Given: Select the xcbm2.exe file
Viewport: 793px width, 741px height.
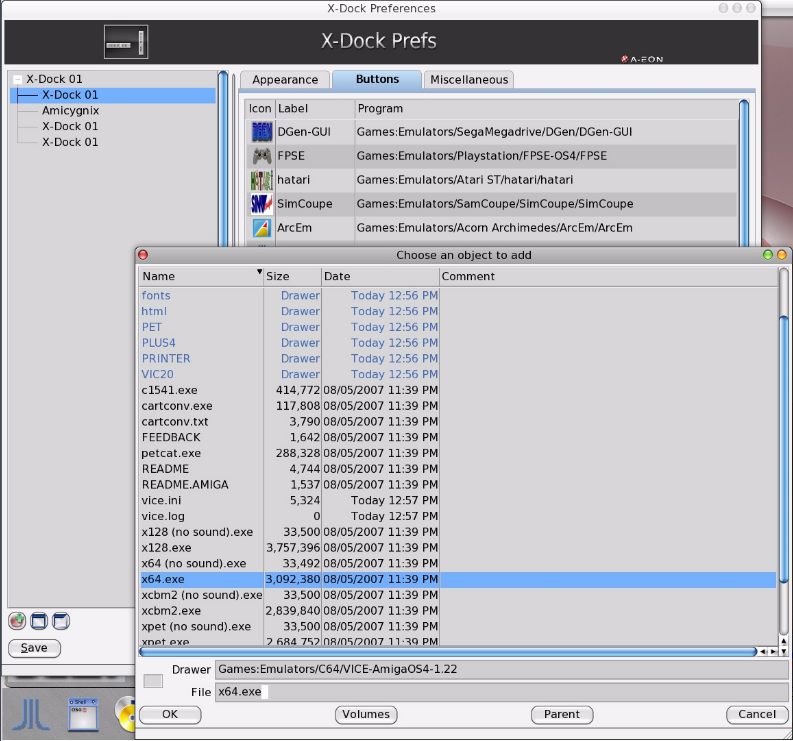Looking at the screenshot, I should coord(171,611).
